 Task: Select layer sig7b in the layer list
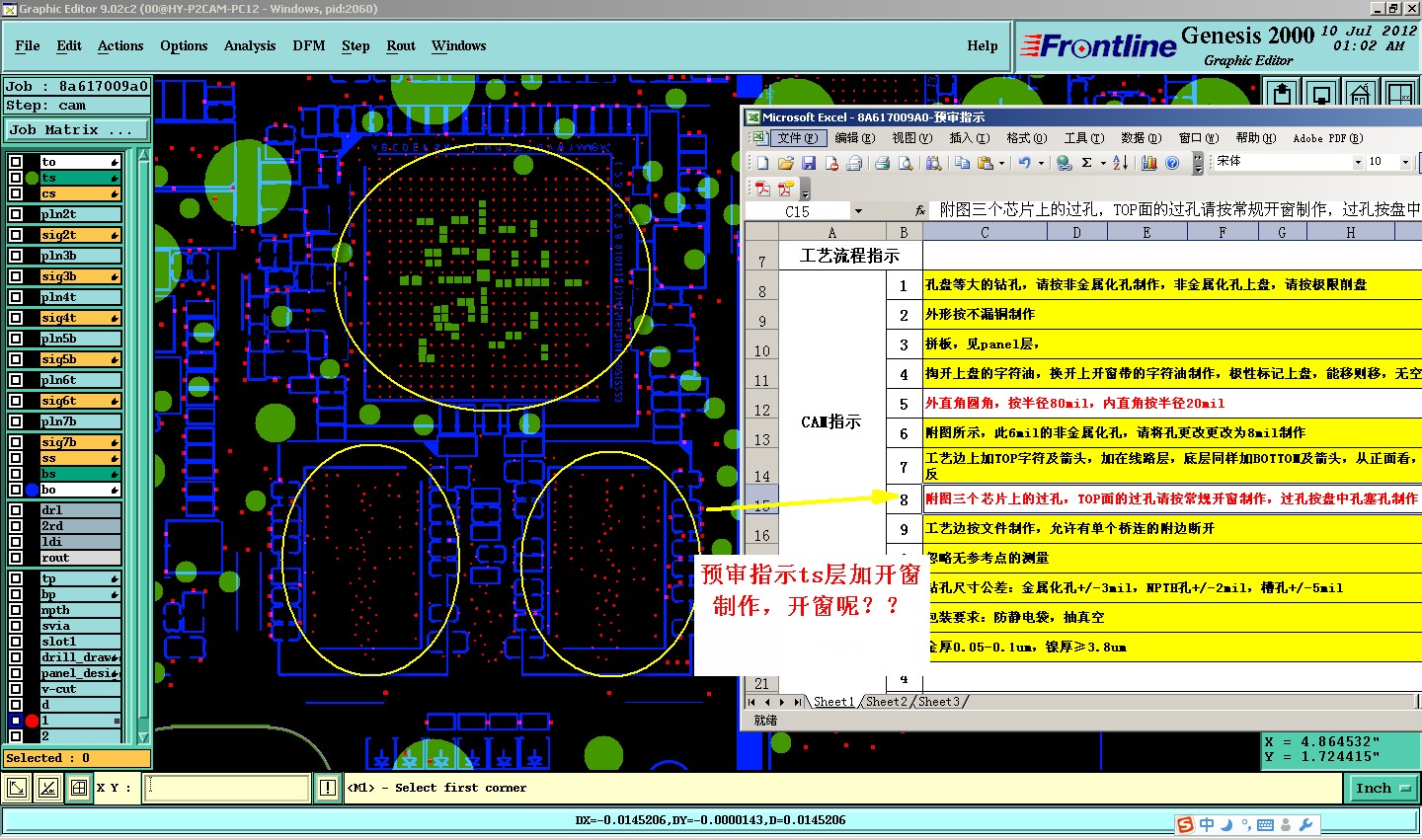[x=80, y=442]
